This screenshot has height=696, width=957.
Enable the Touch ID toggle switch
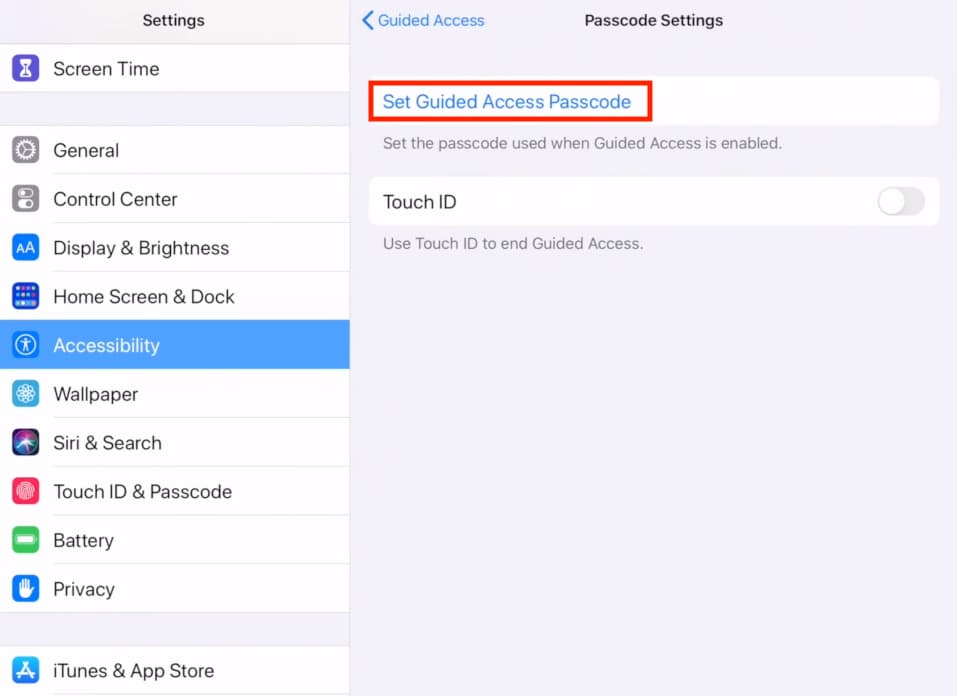point(901,201)
